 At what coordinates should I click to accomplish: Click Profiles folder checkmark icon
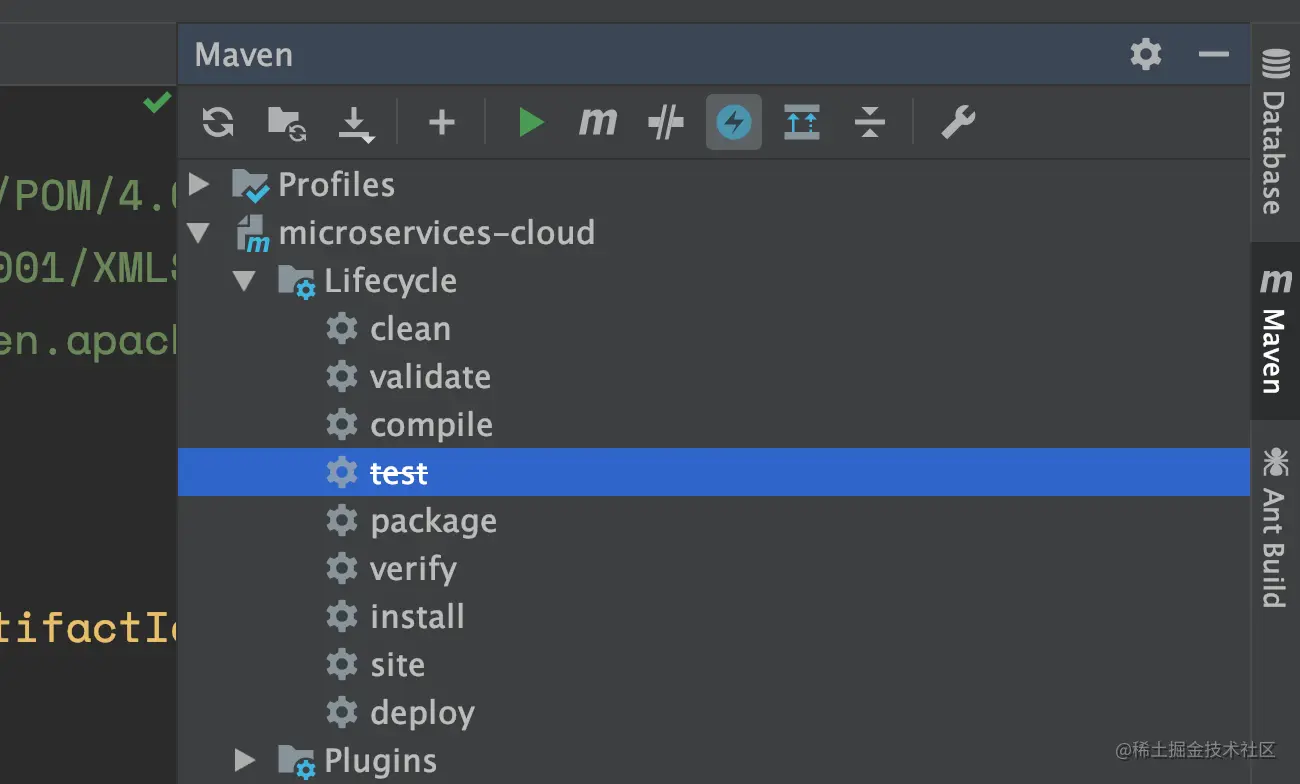tap(251, 185)
